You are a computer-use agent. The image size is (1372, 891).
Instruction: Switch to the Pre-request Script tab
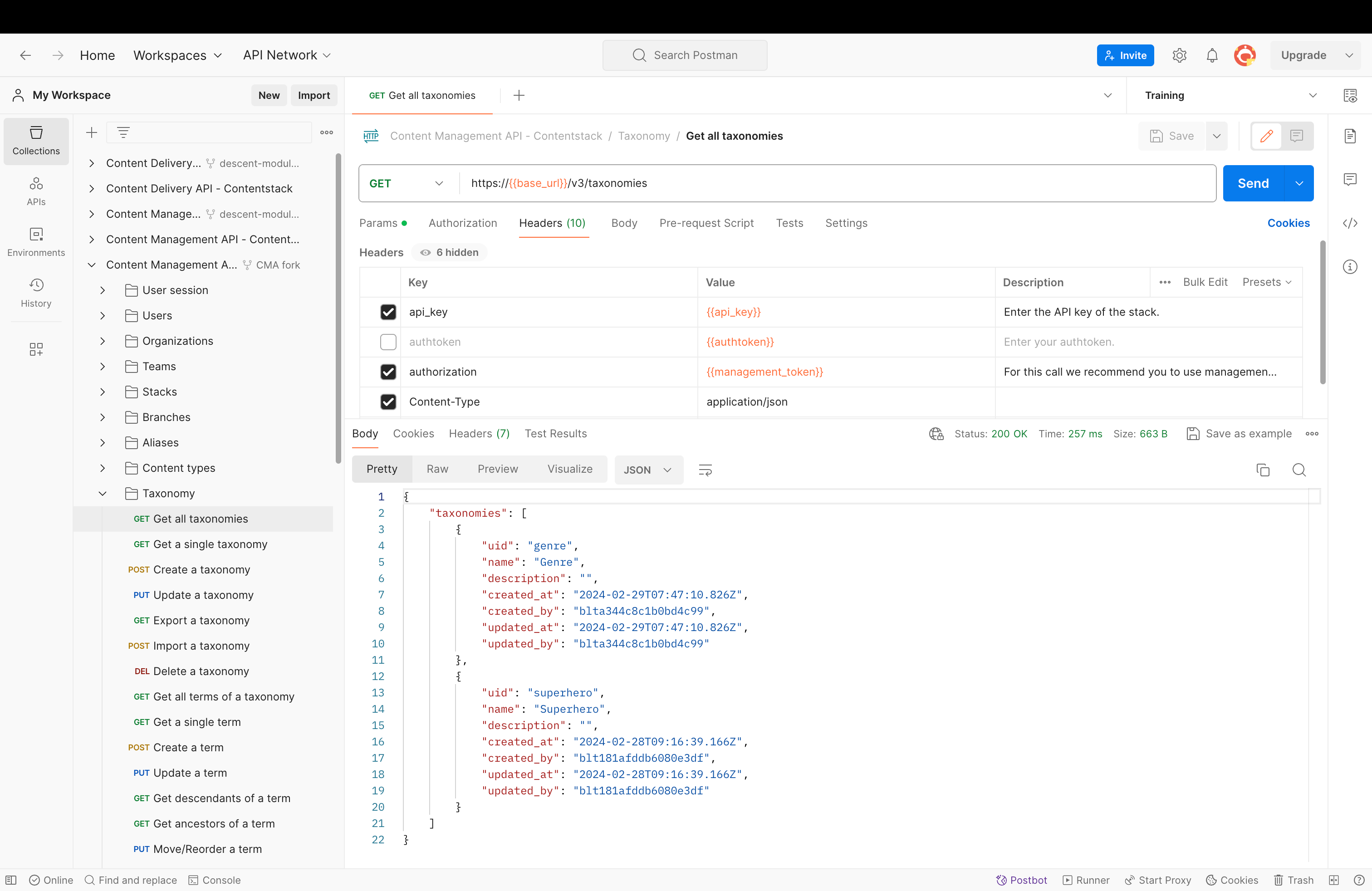[x=706, y=223]
